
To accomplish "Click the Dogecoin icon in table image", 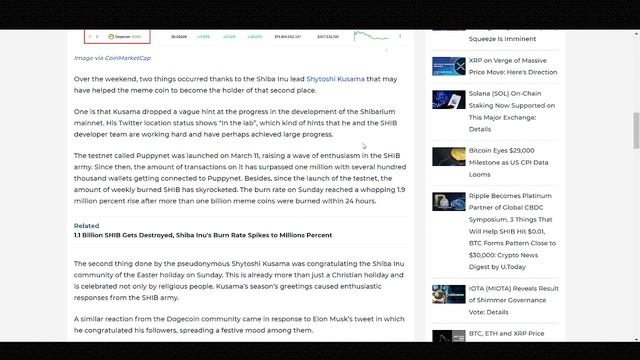I will [111, 37].
